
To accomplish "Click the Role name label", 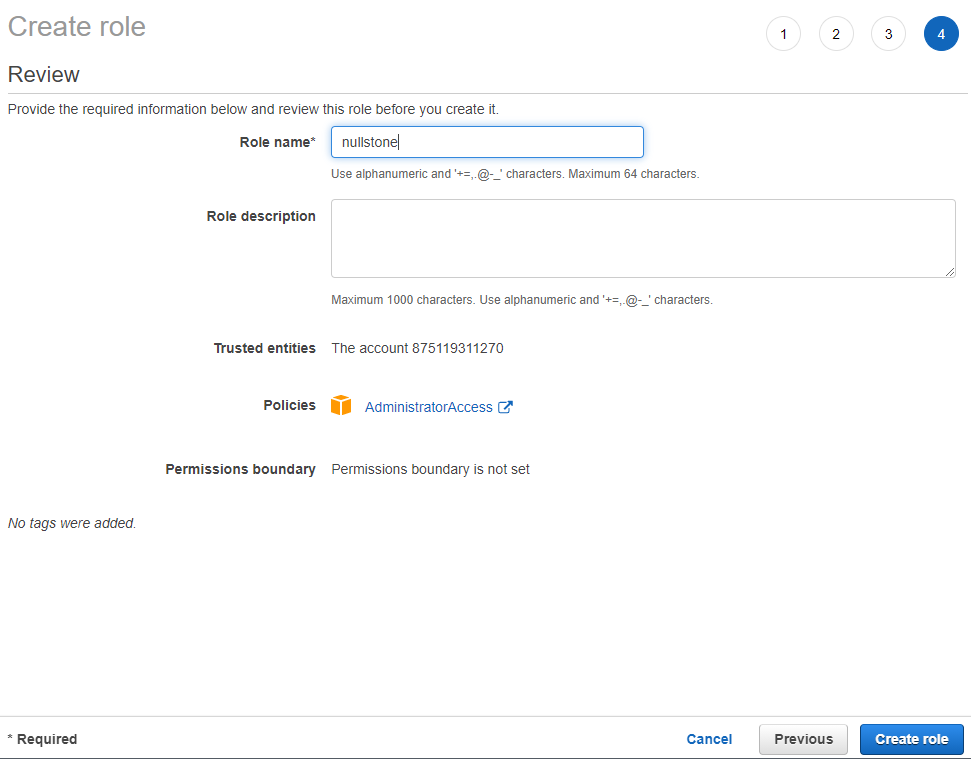I will pyautogui.click(x=276, y=142).
